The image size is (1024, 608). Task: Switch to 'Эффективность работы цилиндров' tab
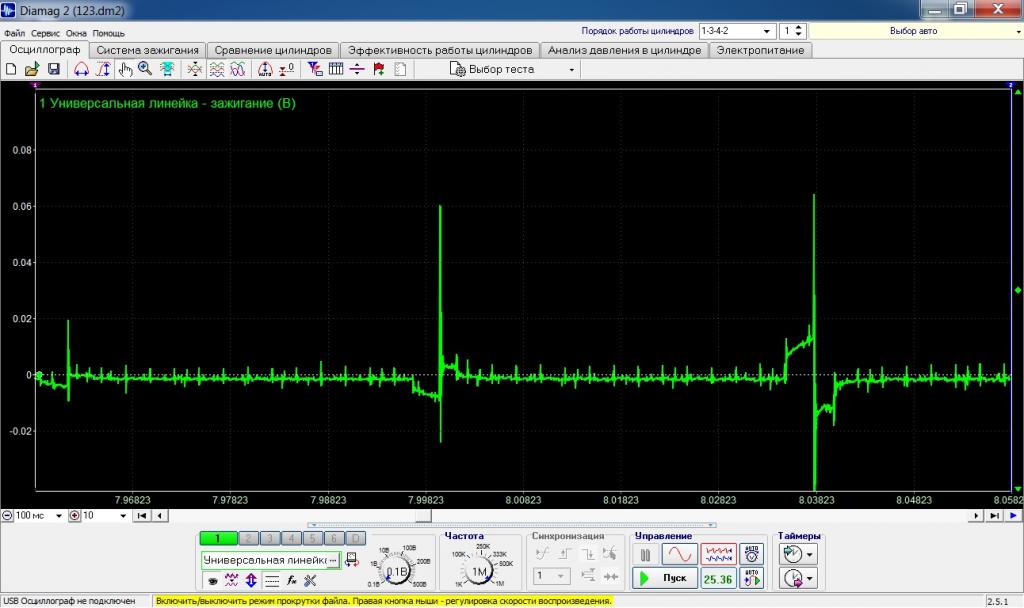[440, 50]
